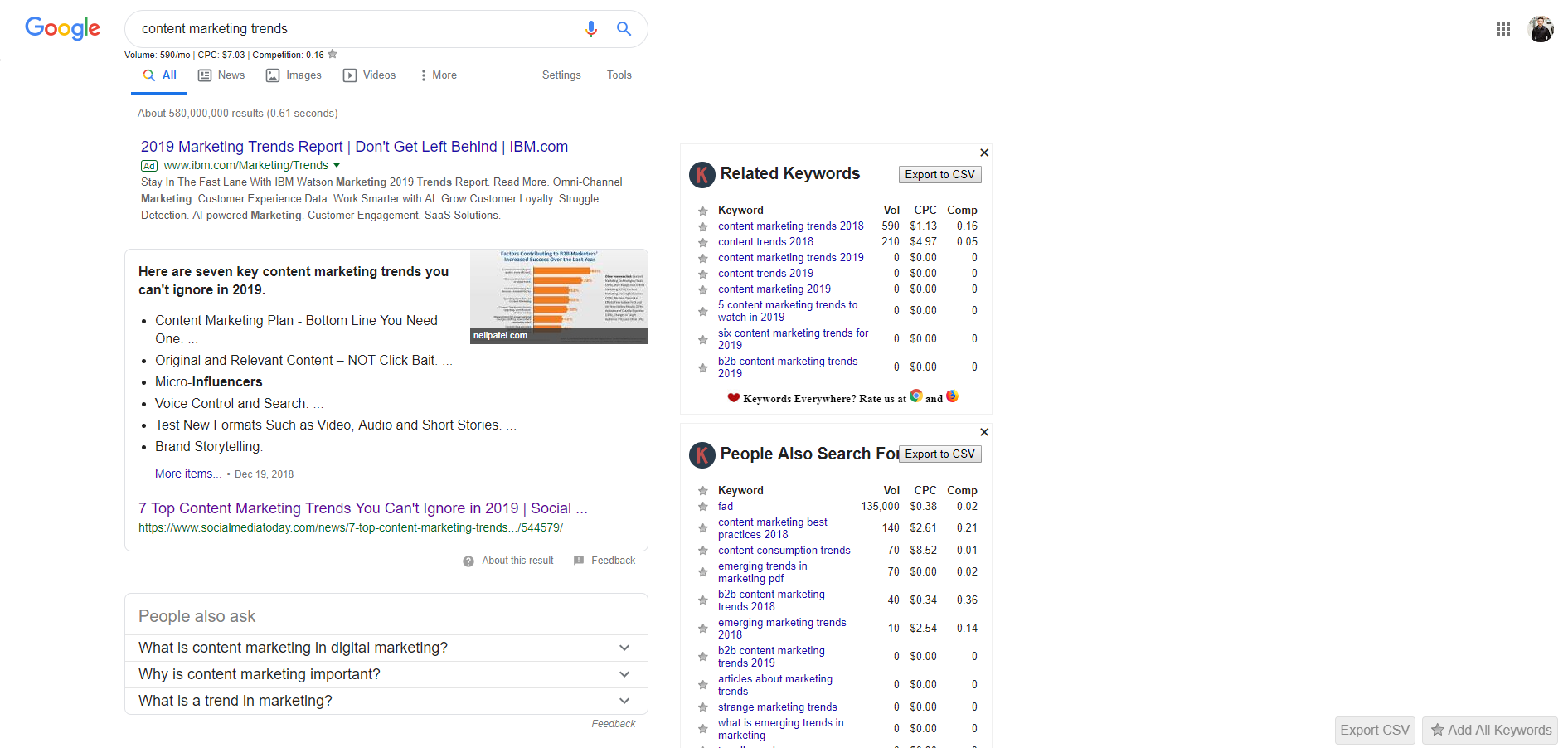Star keyword 'fad' in People Also Search
Screen dimensions: 1568x748
(x=703, y=508)
